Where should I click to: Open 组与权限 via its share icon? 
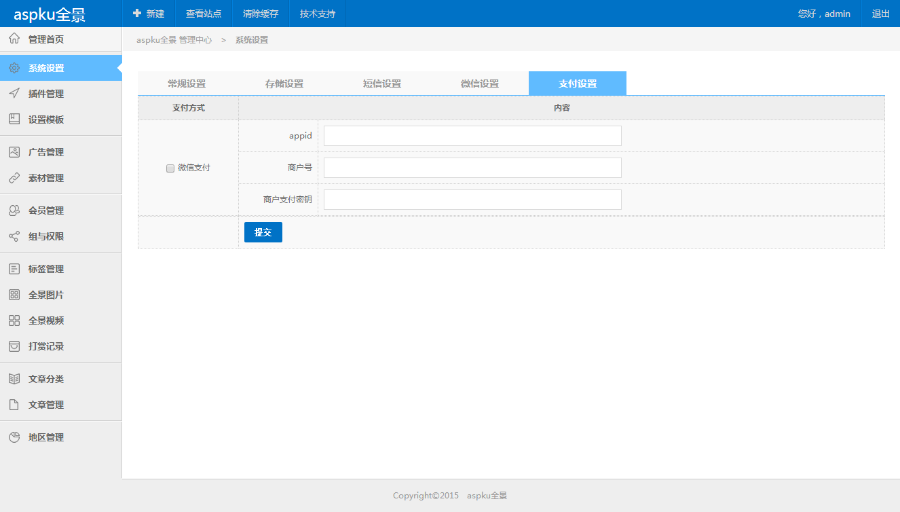(14, 237)
